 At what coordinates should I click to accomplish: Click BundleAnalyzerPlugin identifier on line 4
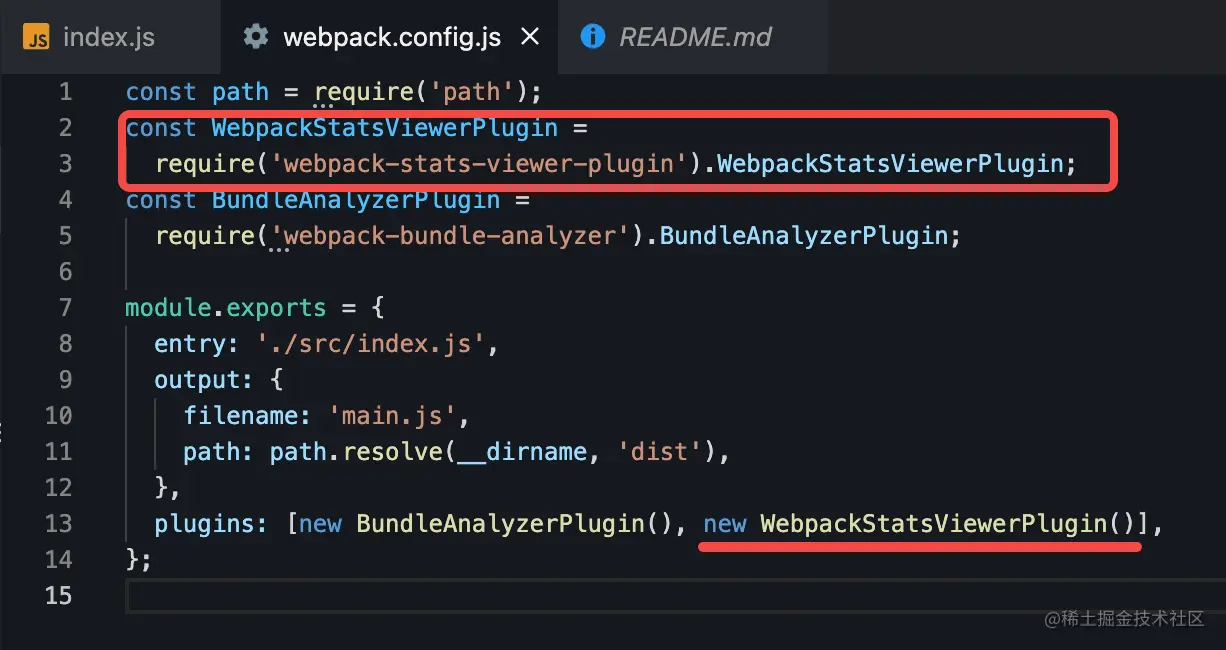point(356,200)
